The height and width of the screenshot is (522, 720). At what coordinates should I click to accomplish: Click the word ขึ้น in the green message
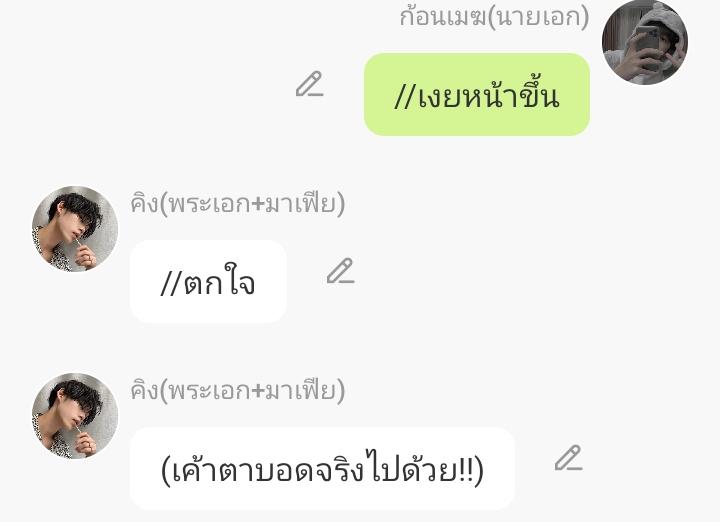[x=540, y=96]
